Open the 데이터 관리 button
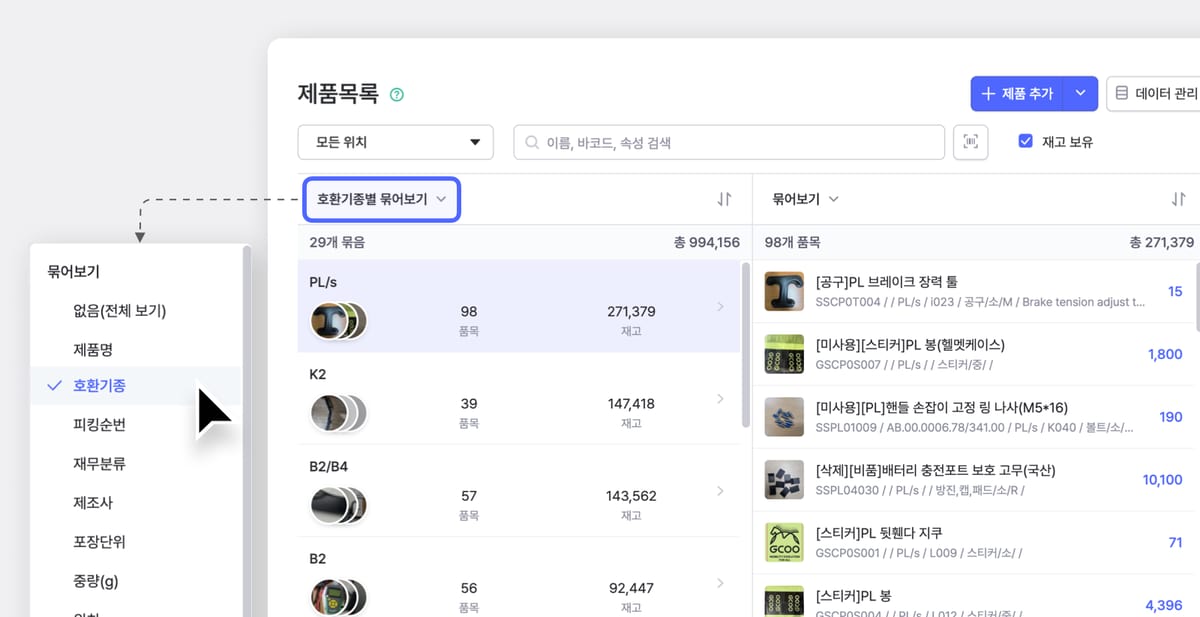1200x617 pixels. point(1155,93)
